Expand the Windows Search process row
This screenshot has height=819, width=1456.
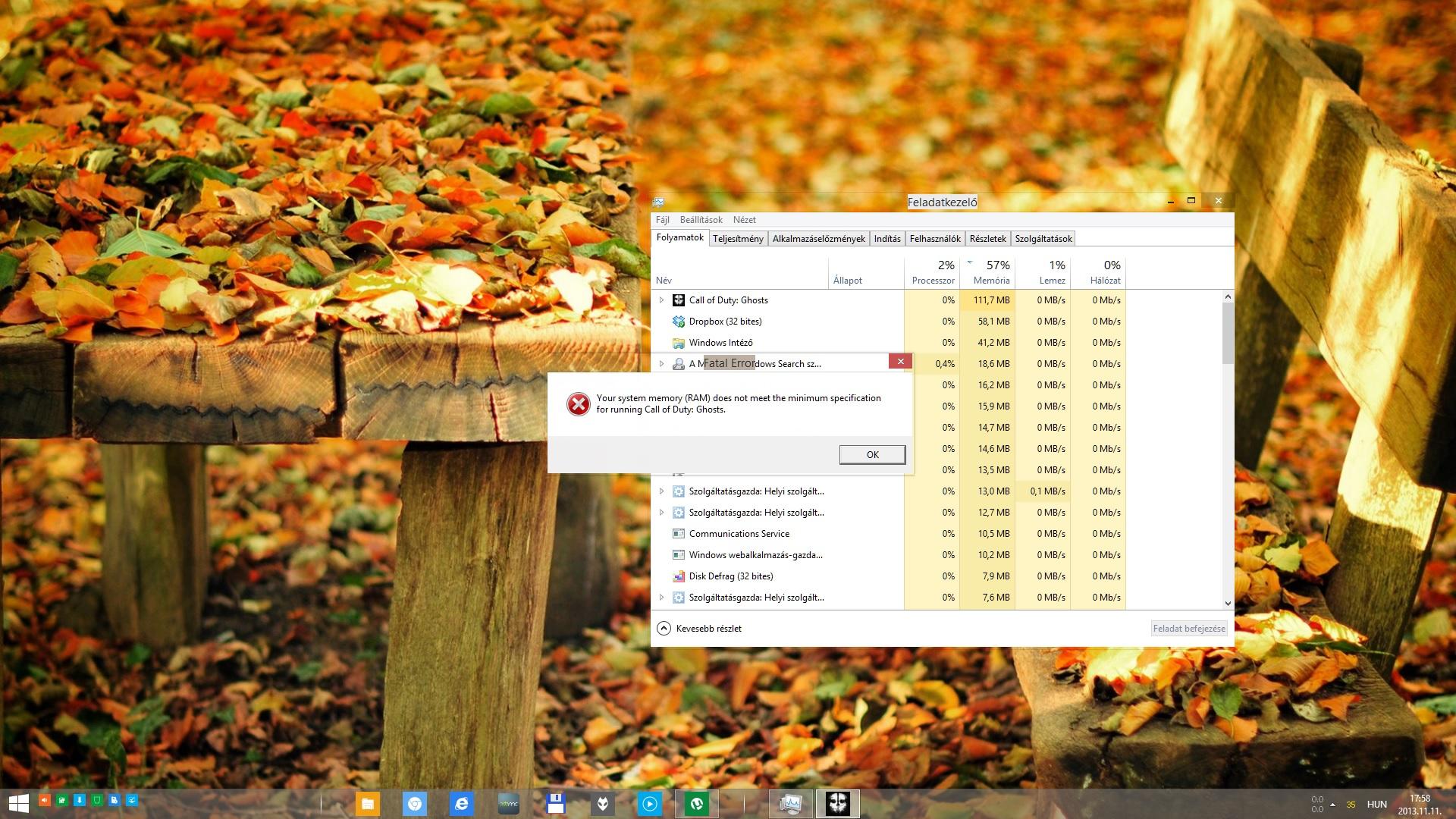pos(661,364)
